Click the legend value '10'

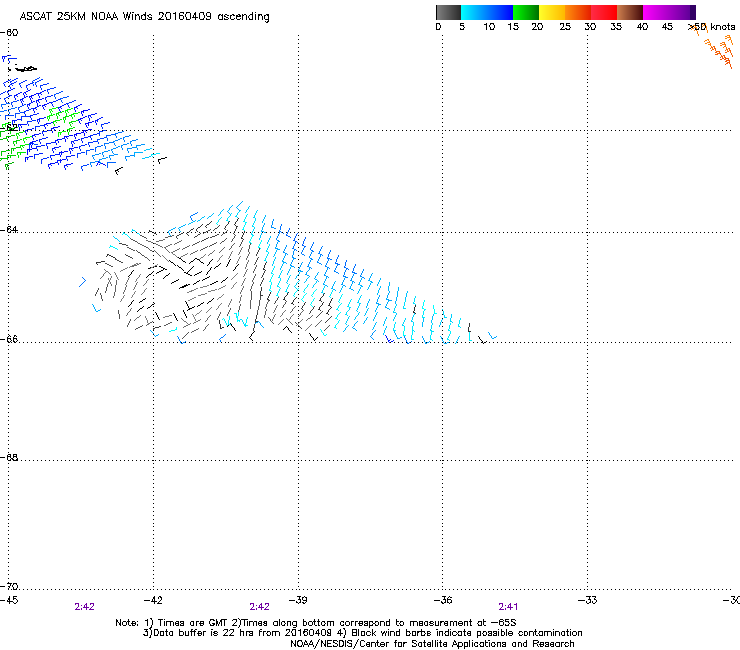[x=489, y=27]
